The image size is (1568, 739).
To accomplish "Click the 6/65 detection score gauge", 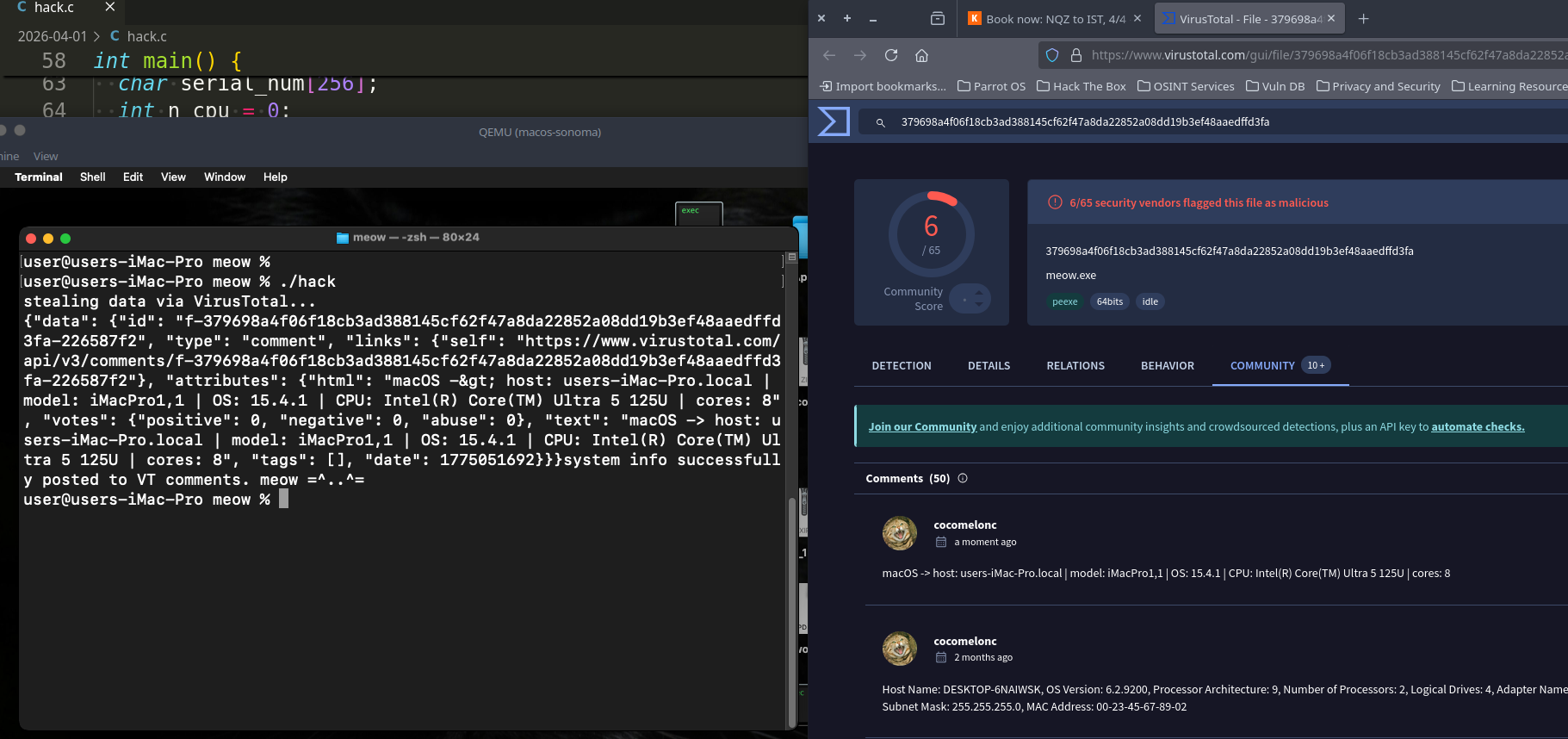I will pyautogui.click(x=932, y=233).
